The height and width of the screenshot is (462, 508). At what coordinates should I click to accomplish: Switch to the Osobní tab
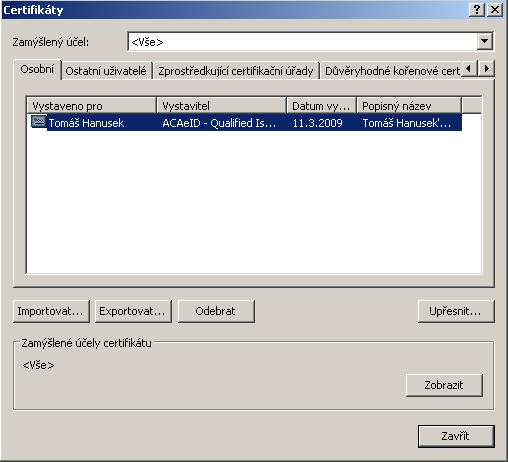[37, 69]
